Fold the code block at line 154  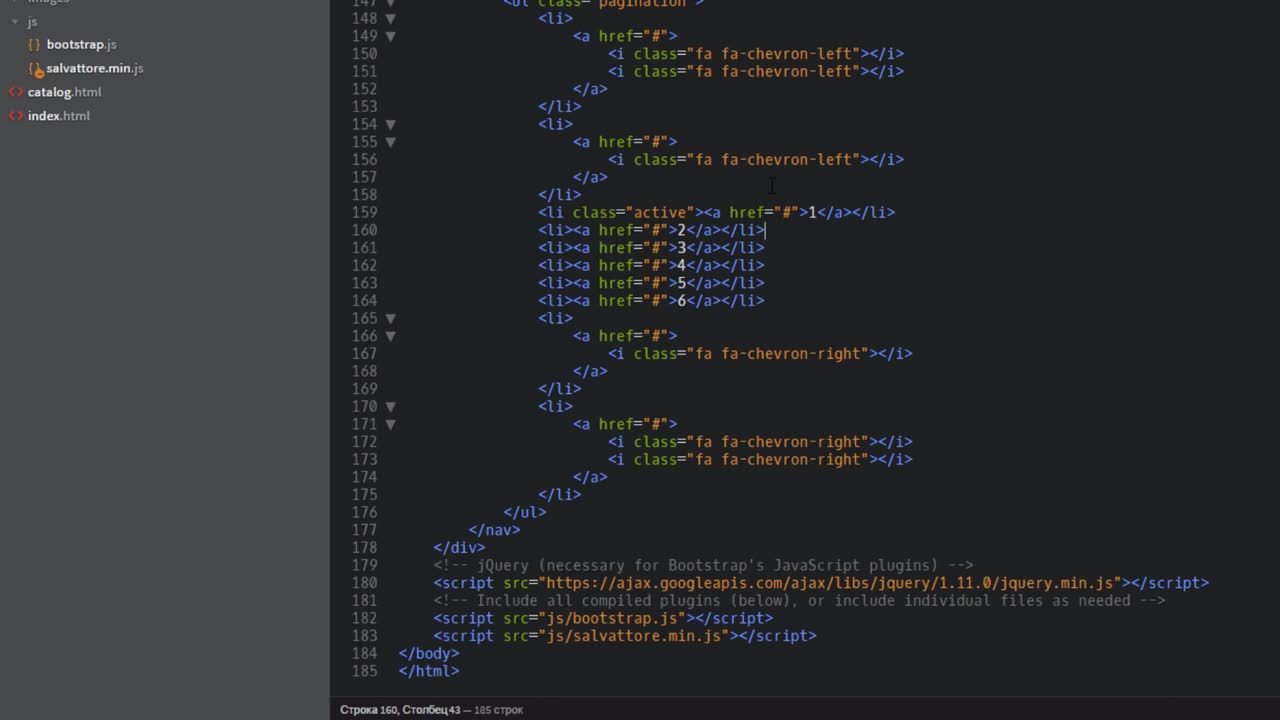[390, 124]
